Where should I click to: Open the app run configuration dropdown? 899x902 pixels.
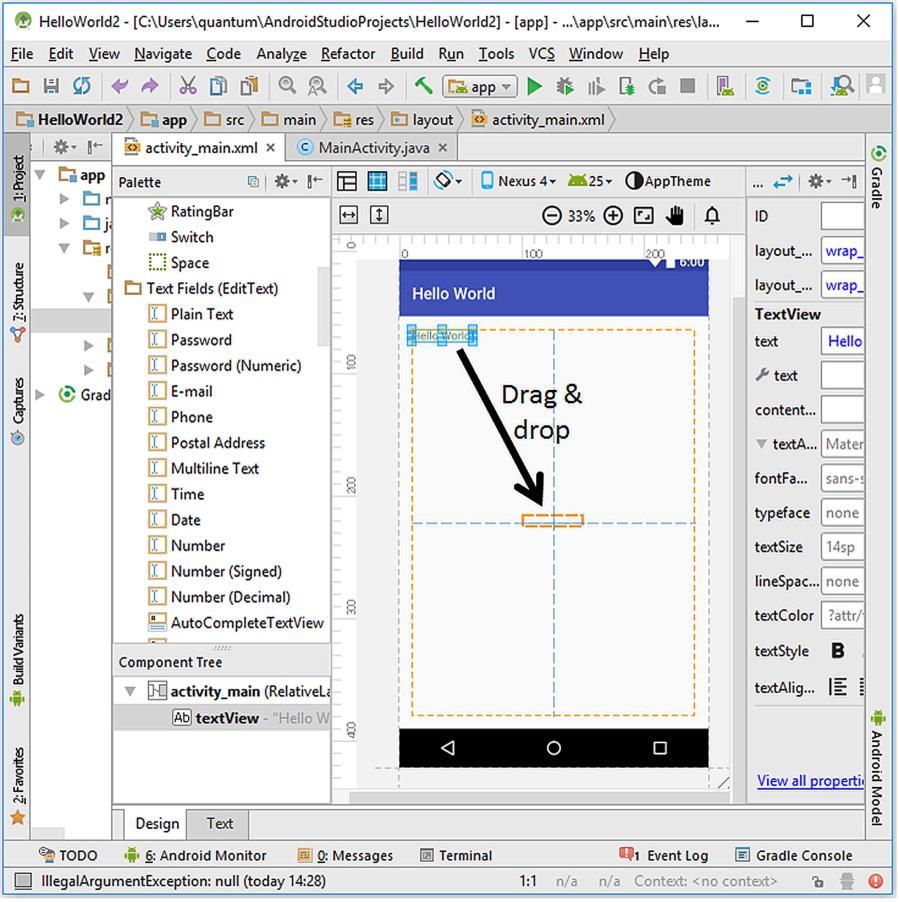click(481, 87)
